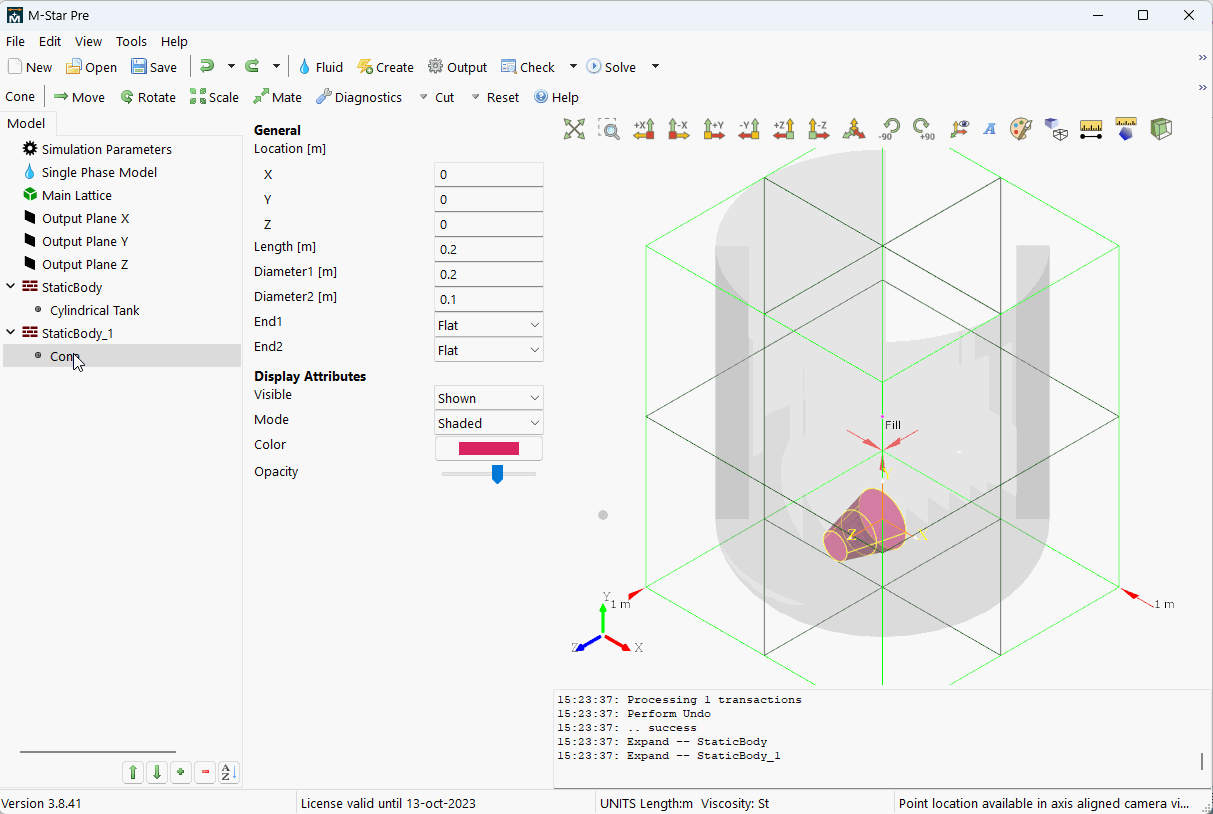
Task: Rotate view by +90 degrees
Action: pyautogui.click(x=923, y=128)
